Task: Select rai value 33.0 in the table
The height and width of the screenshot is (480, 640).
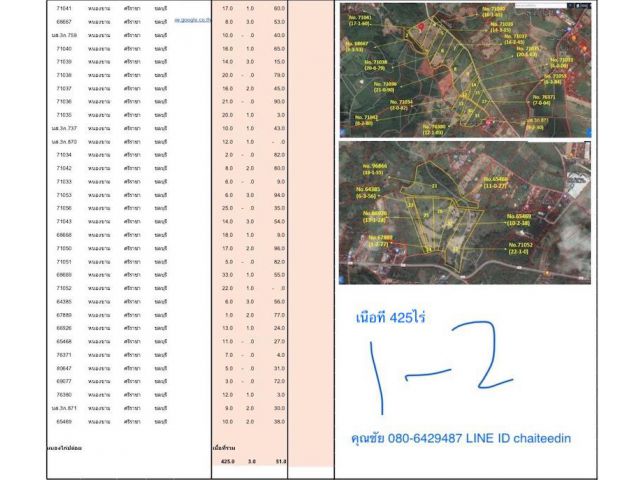Action: pos(228,275)
